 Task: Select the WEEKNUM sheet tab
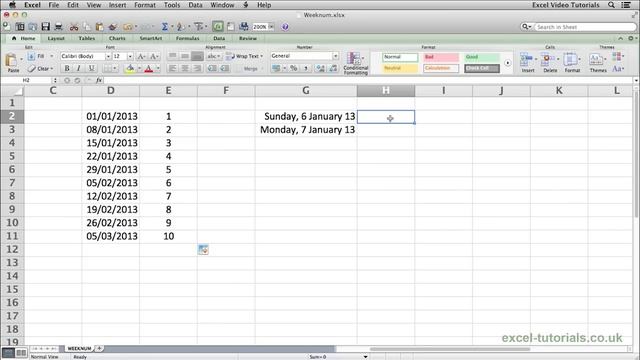(79, 349)
